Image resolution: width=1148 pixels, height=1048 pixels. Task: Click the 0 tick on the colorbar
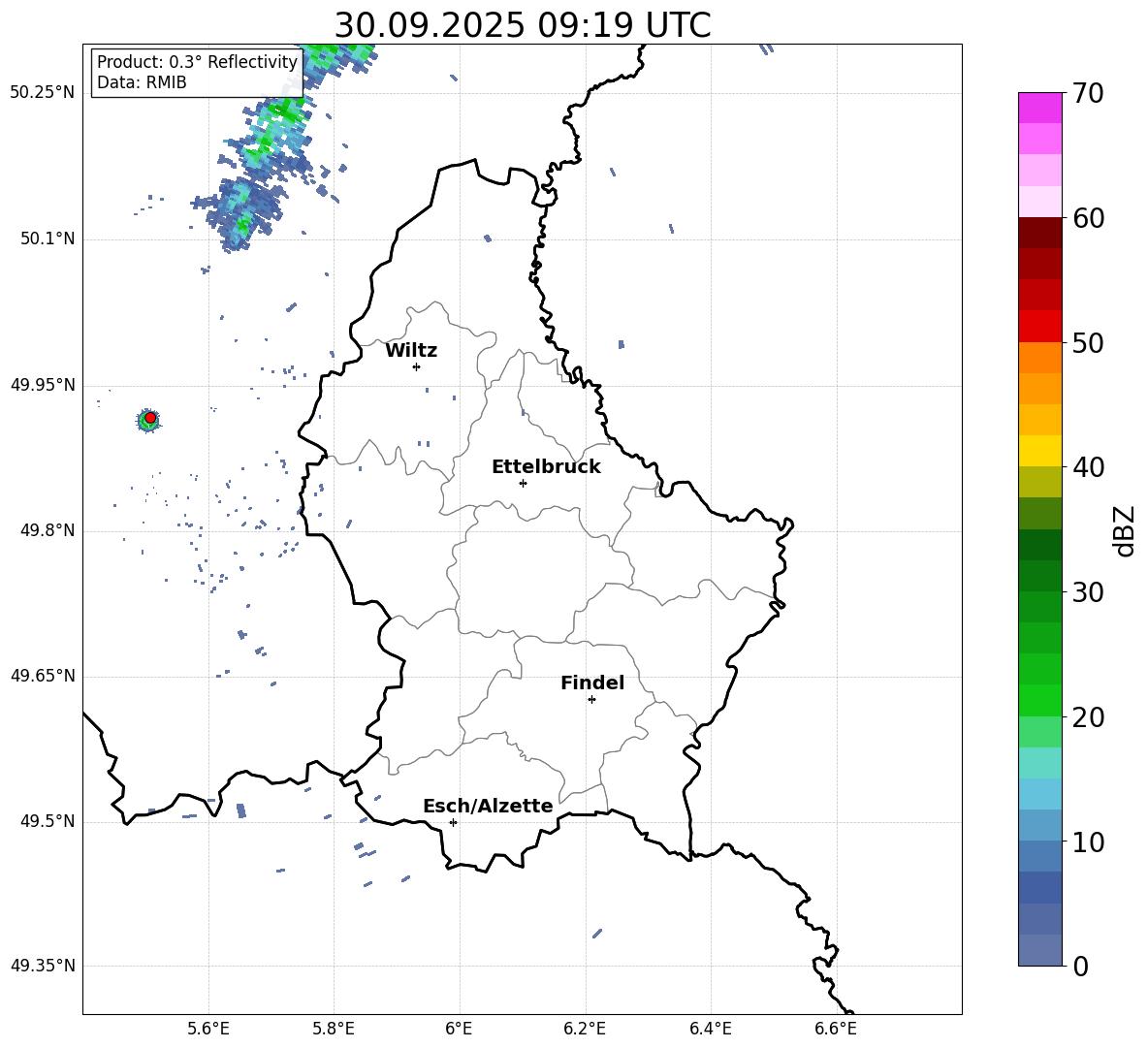click(1080, 966)
